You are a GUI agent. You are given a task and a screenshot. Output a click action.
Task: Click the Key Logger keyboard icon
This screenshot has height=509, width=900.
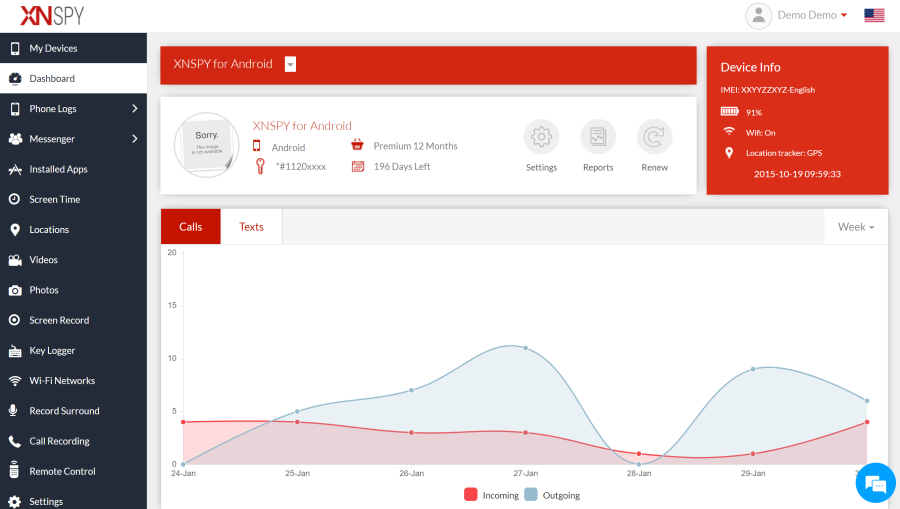(15, 351)
